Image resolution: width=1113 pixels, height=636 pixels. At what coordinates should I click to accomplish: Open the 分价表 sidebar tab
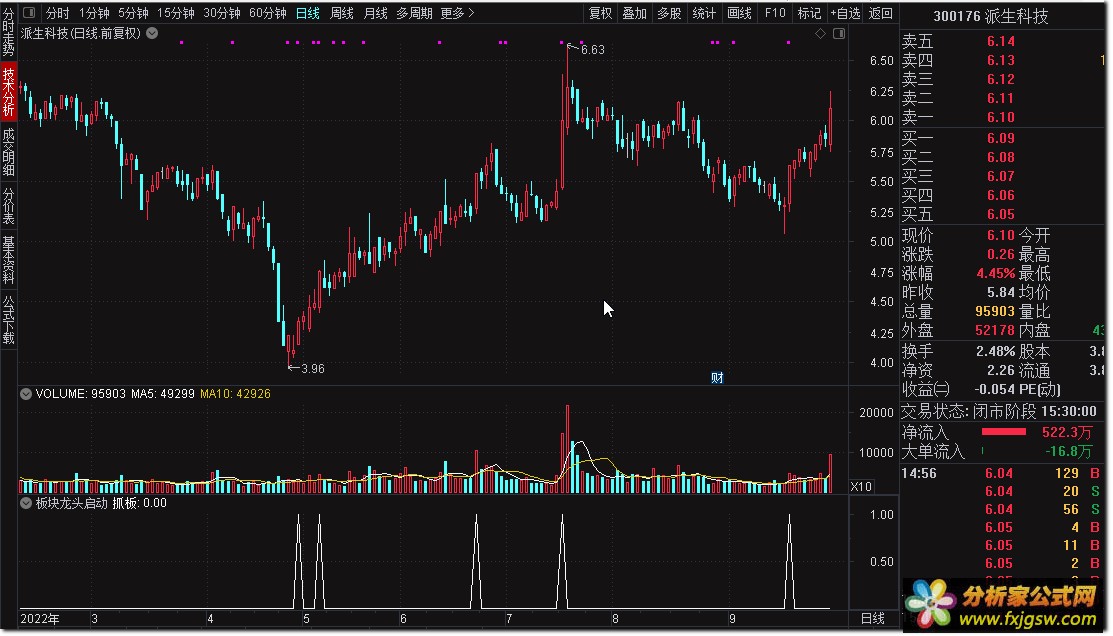point(9,206)
